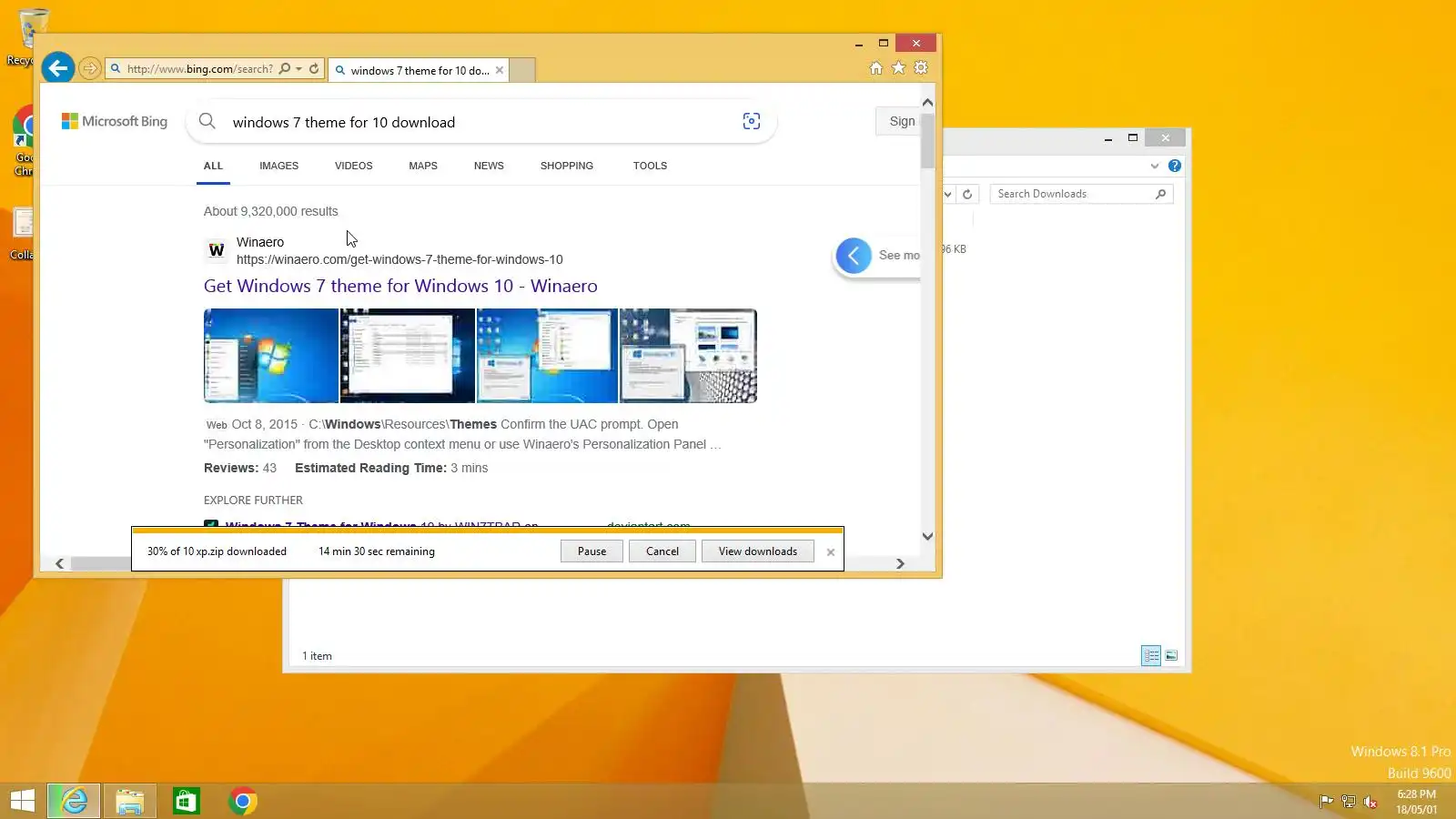Screen dimensions: 1456x819
Task: Switch to the IMAGES tab
Action: click(278, 166)
